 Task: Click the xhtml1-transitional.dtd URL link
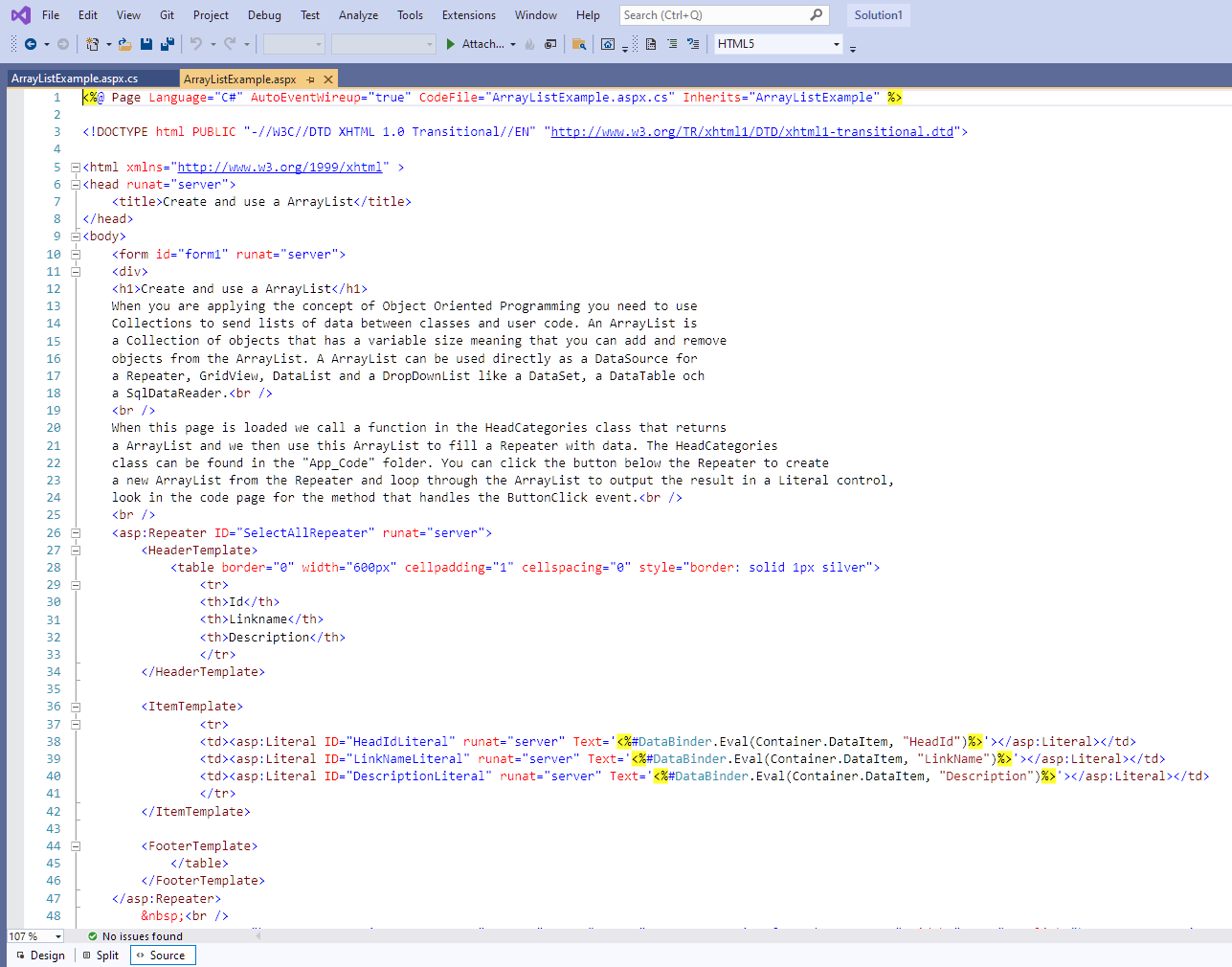point(752,132)
